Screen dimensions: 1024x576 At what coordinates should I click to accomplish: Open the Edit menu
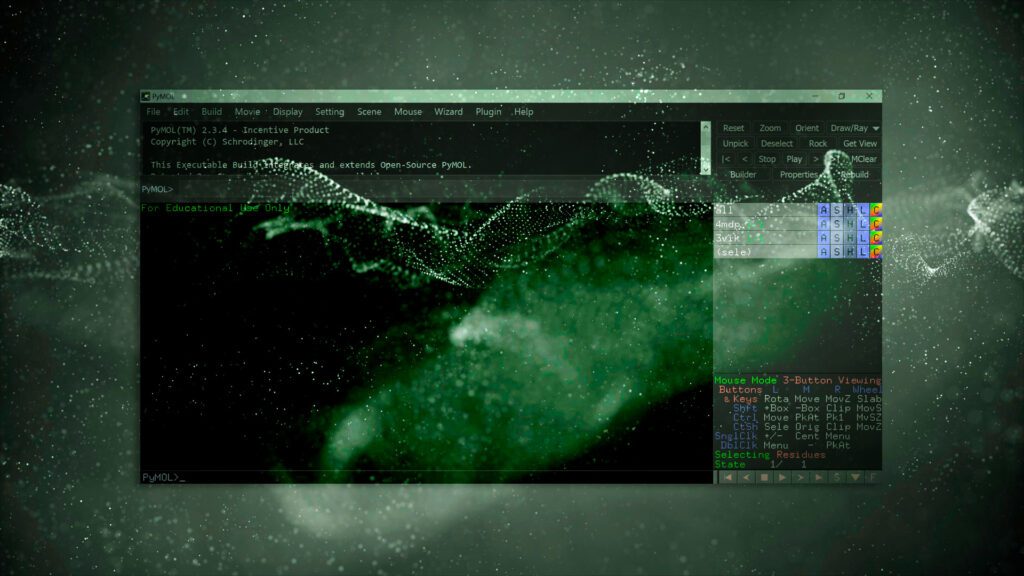click(x=181, y=112)
